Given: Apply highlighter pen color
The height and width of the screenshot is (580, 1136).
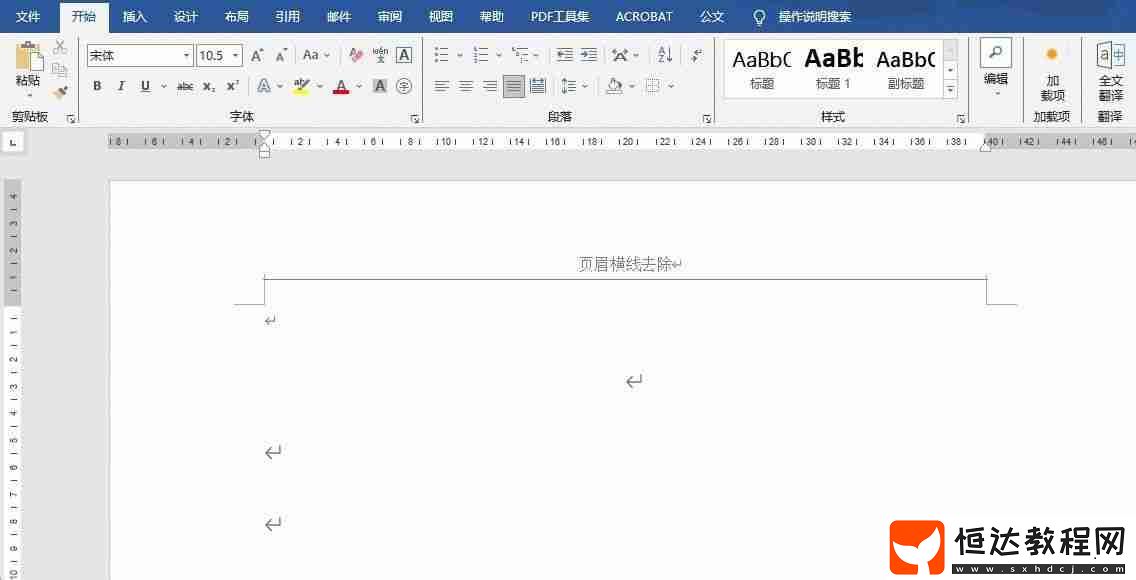Looking at the screenshot, I should click(301, 86).
